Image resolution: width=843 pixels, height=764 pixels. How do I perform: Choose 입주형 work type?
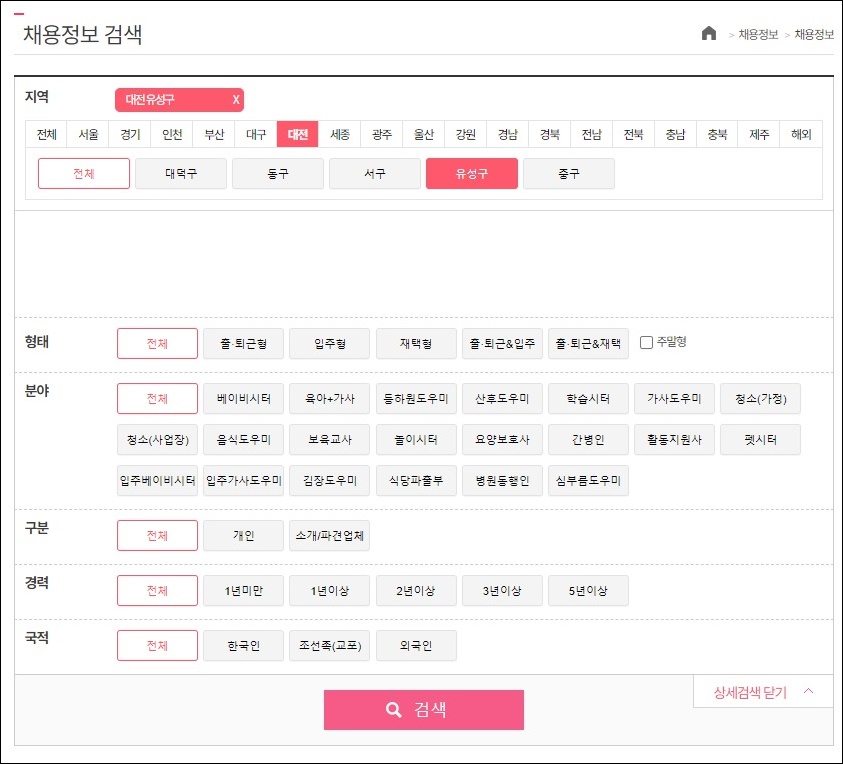coord(330,344)
